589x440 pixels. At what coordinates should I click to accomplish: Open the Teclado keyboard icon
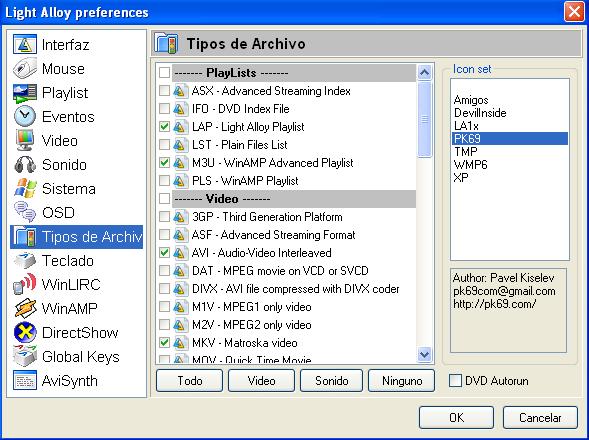tap(25, 260)
